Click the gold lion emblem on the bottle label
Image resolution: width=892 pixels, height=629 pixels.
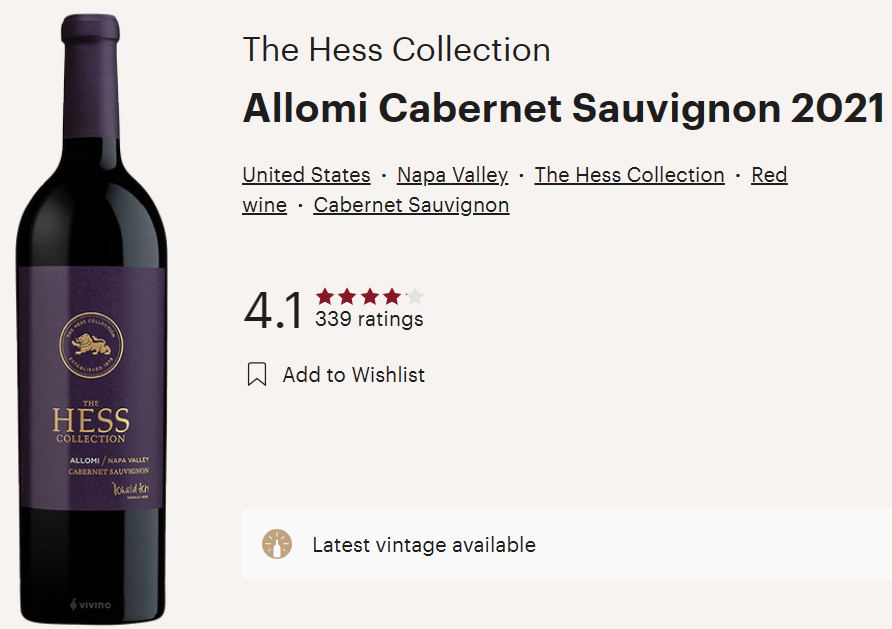click(x=90, y=345)
